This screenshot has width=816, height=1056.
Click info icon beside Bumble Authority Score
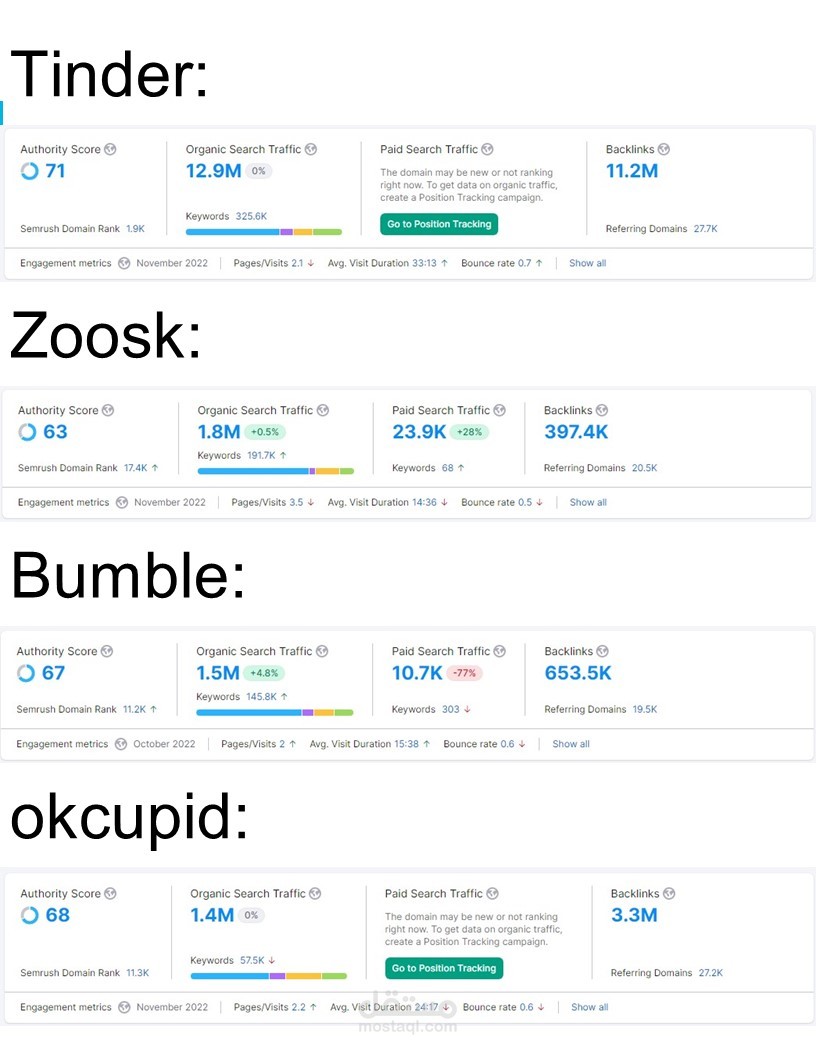(x=107, y=651)
